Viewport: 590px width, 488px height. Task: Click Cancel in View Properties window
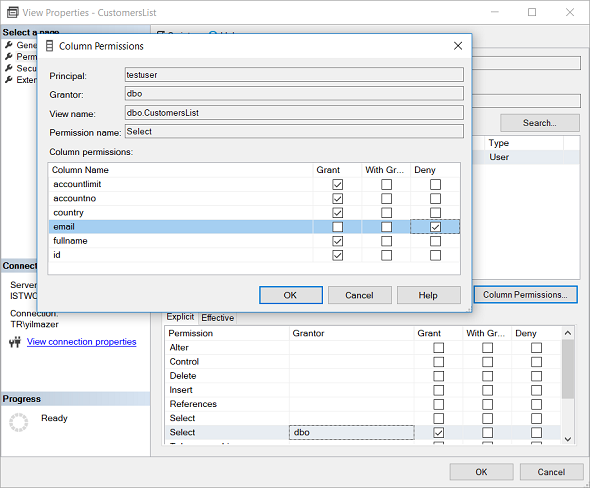(551, 472)
